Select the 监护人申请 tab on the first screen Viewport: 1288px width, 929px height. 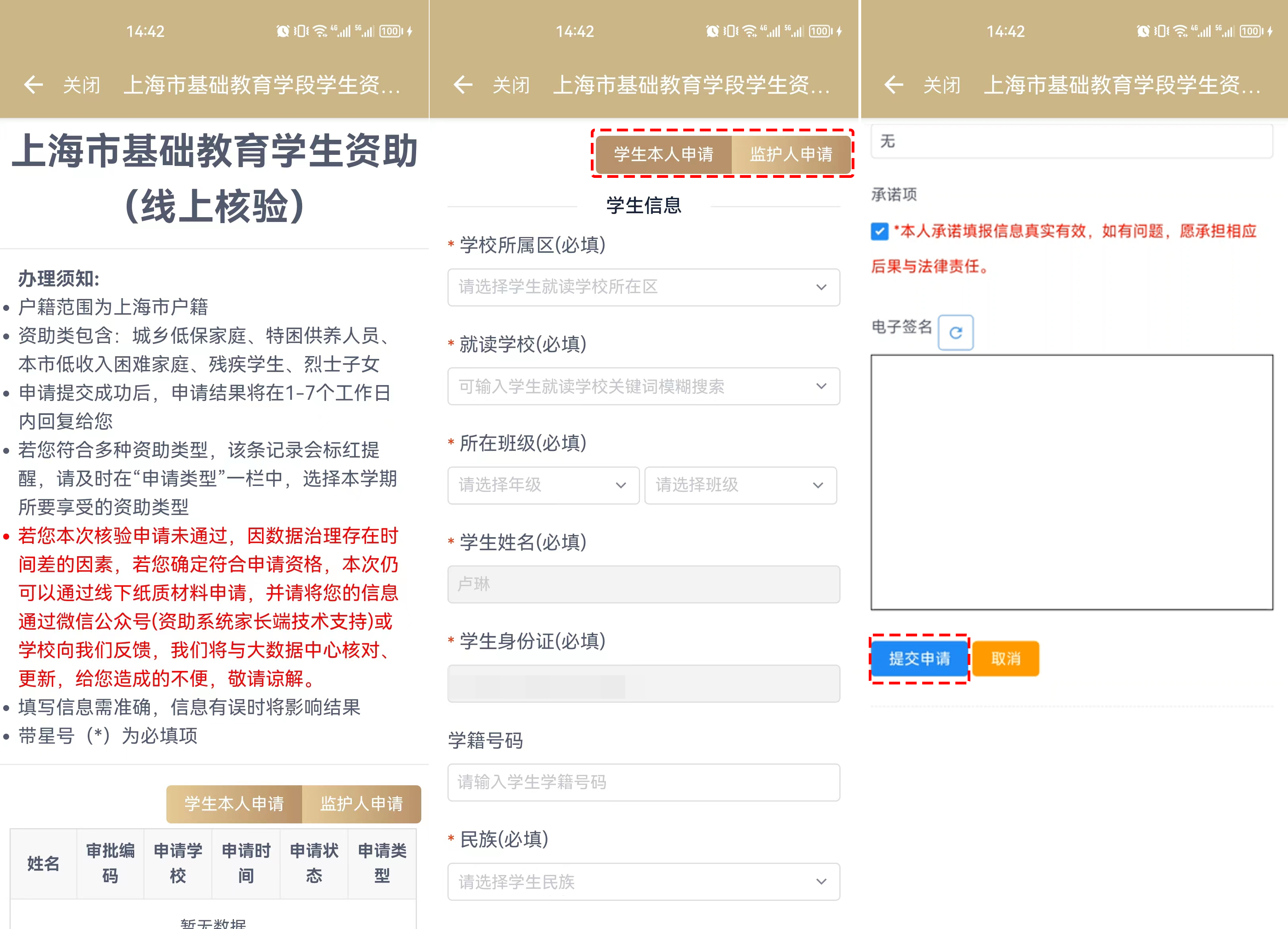point(362,804)
